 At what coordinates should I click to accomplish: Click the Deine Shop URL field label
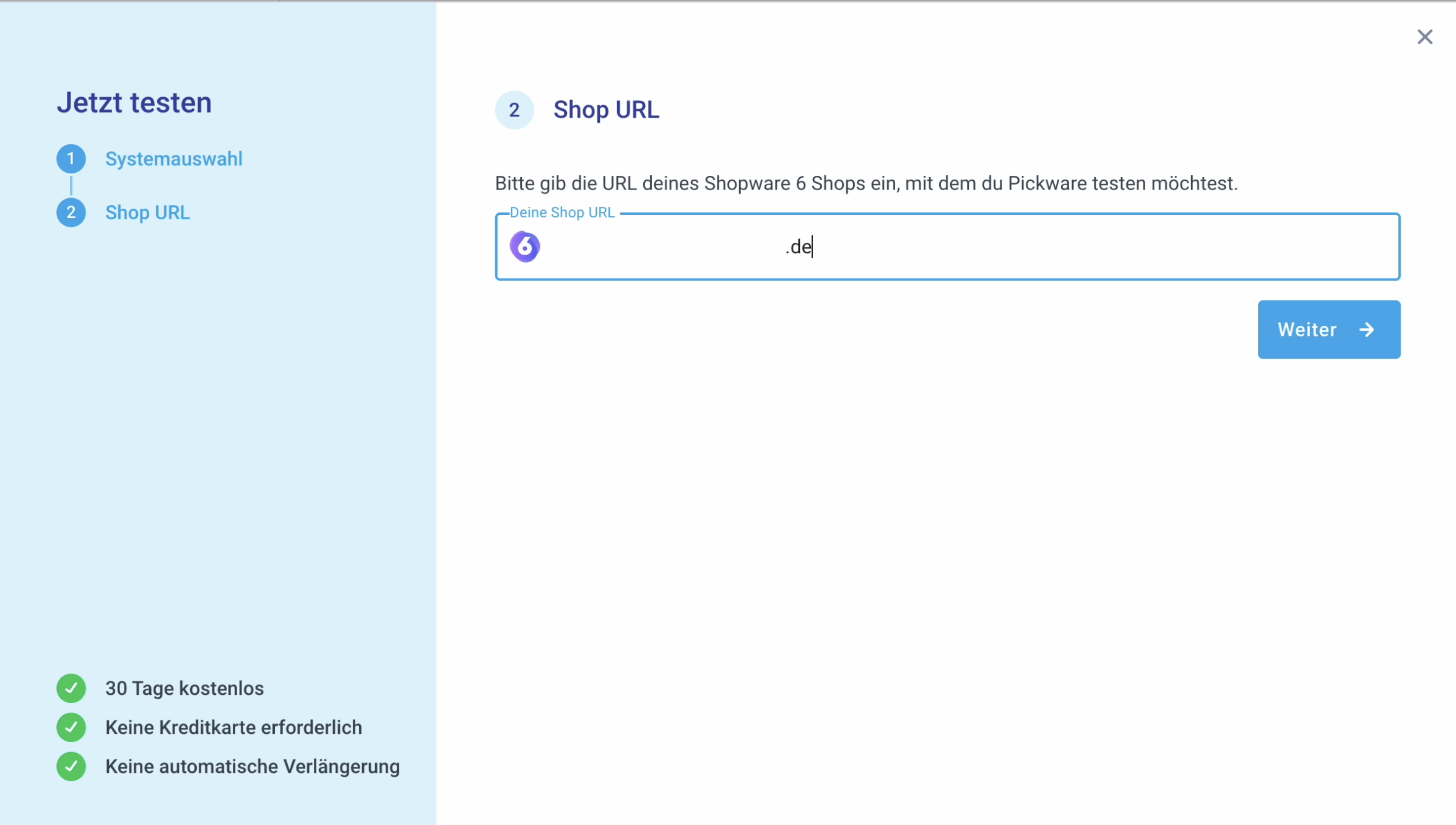pos(562,212)
